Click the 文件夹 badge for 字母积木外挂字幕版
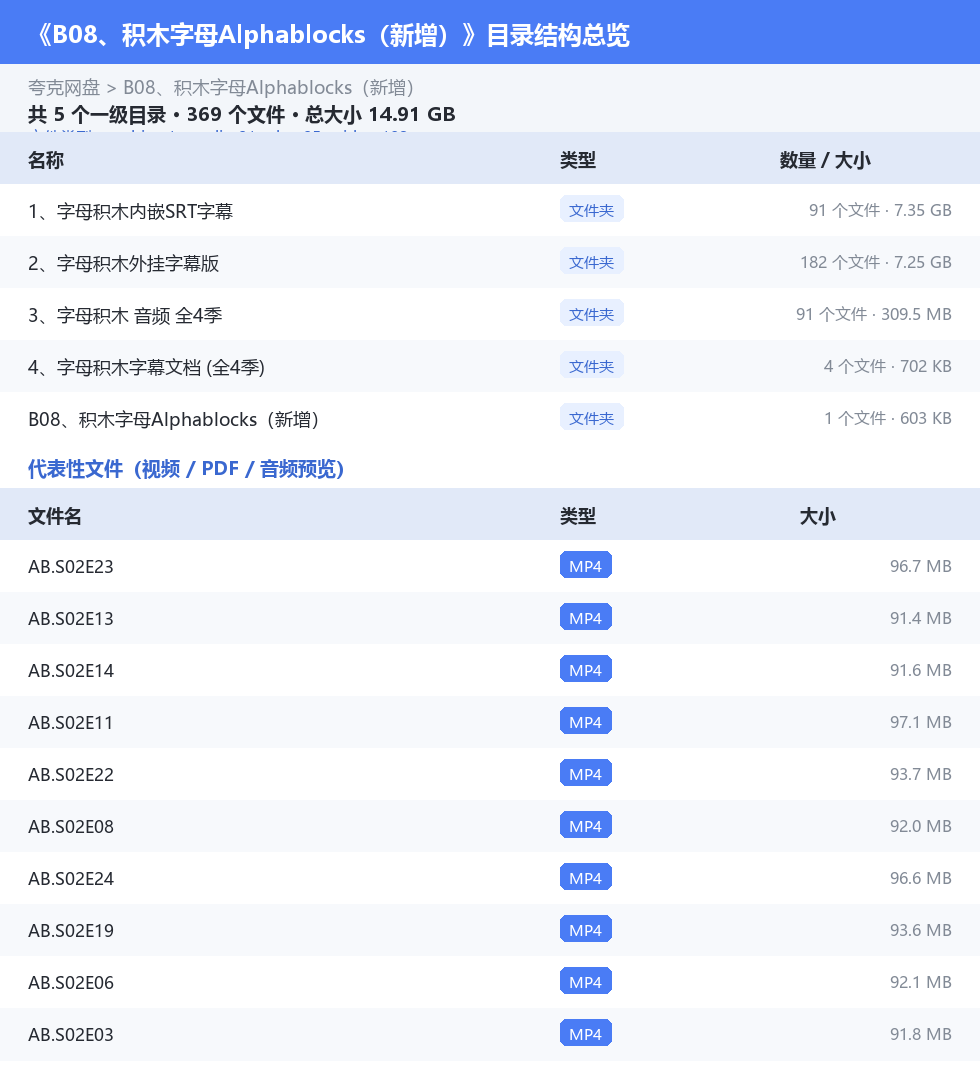980x1092 pixels. click(x=592, y=262)
